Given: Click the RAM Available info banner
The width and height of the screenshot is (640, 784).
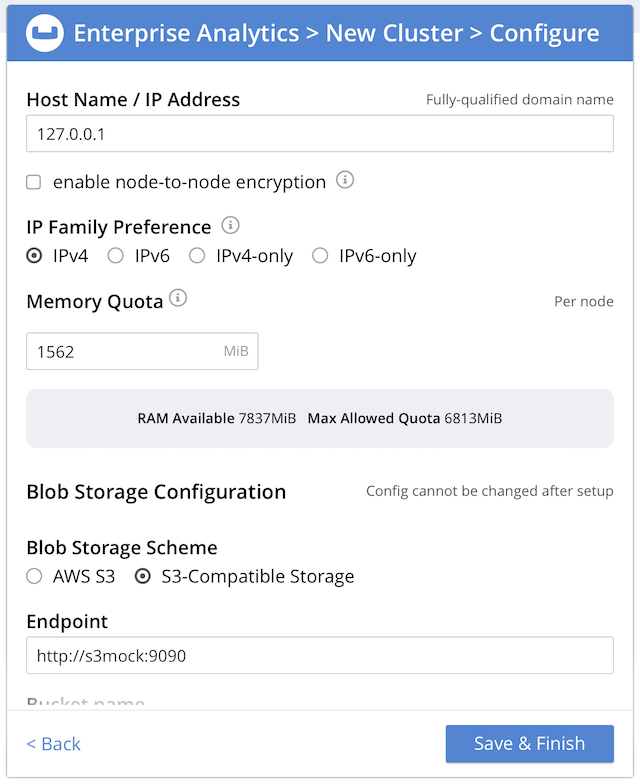Looking at the screenshot, I should (x=320, y=418).
